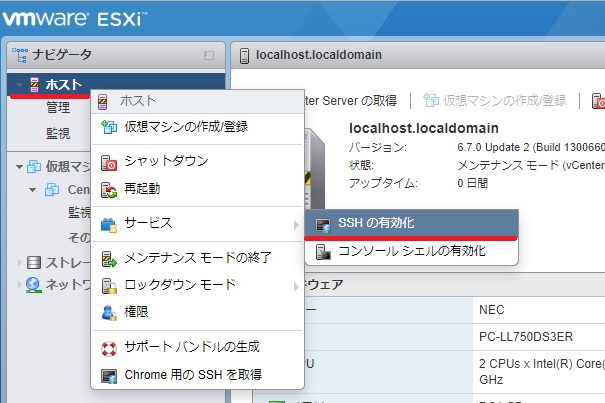
Task: Click the メンテナンス モード status value
Action: click(531, 165)
